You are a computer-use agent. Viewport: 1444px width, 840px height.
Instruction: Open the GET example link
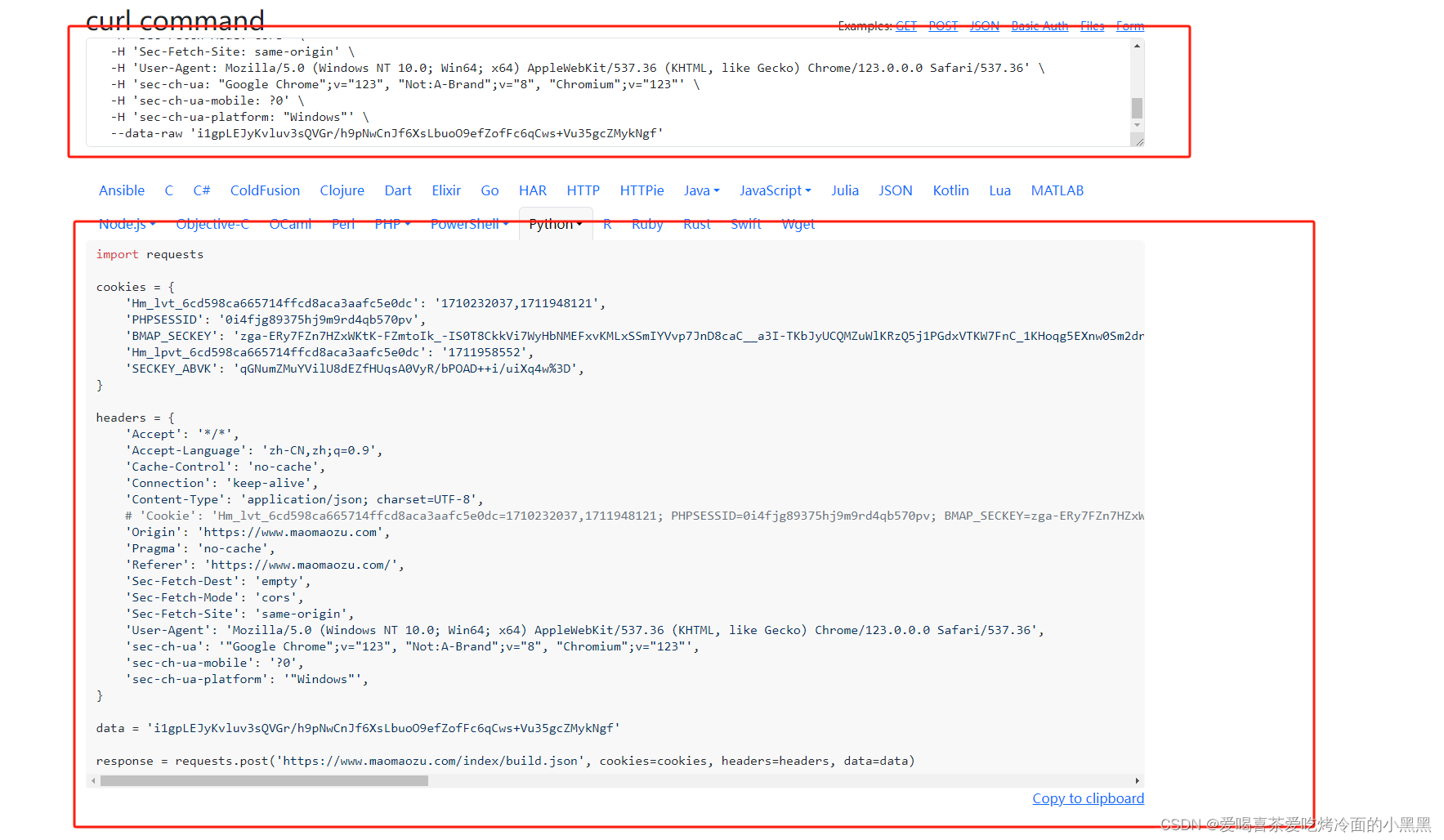click(x=905, y=26)
